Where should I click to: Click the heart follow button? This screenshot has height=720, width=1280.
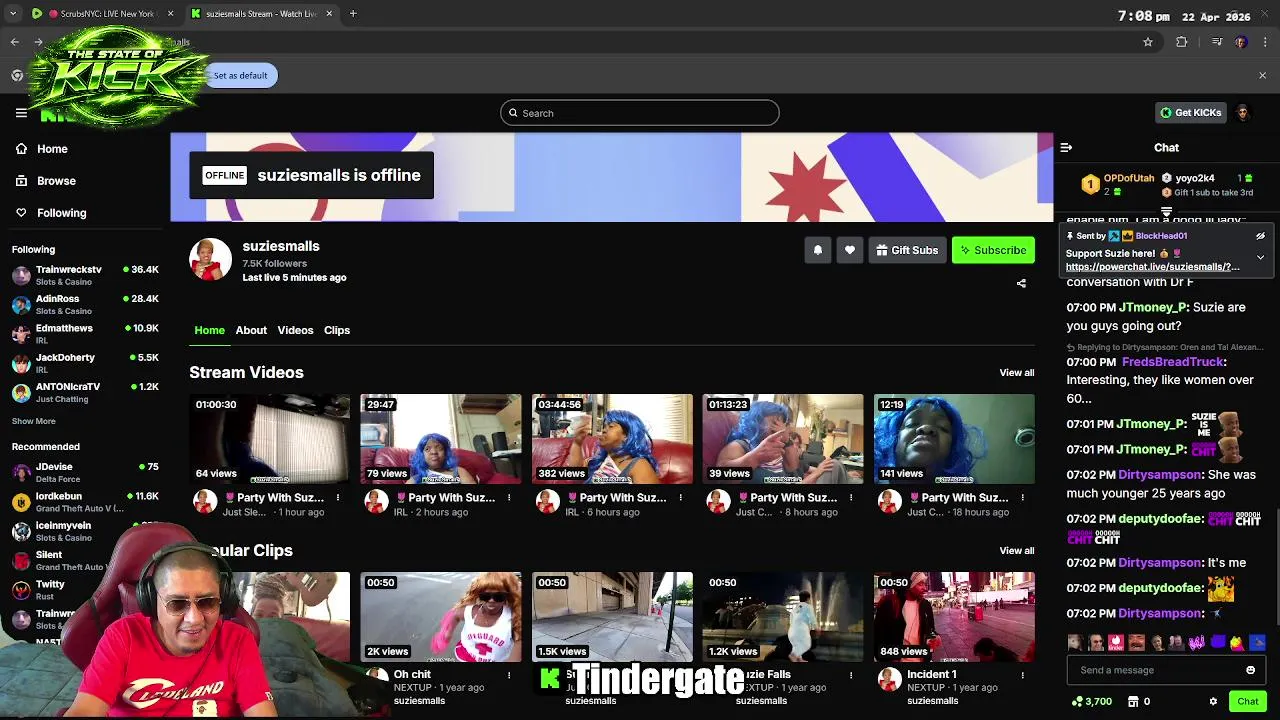pos(850,250)
